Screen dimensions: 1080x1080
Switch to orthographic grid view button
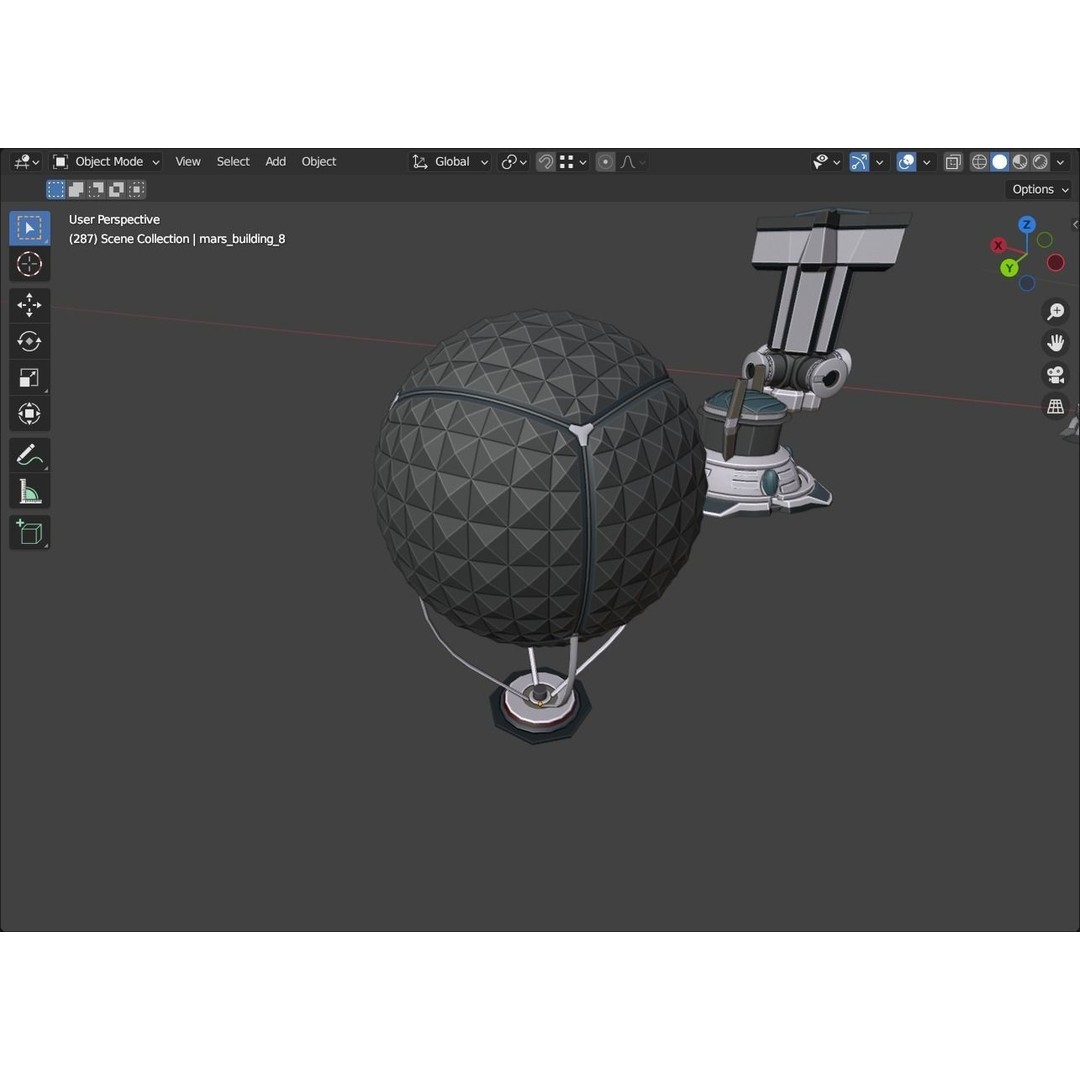[x=1055, y=406]
